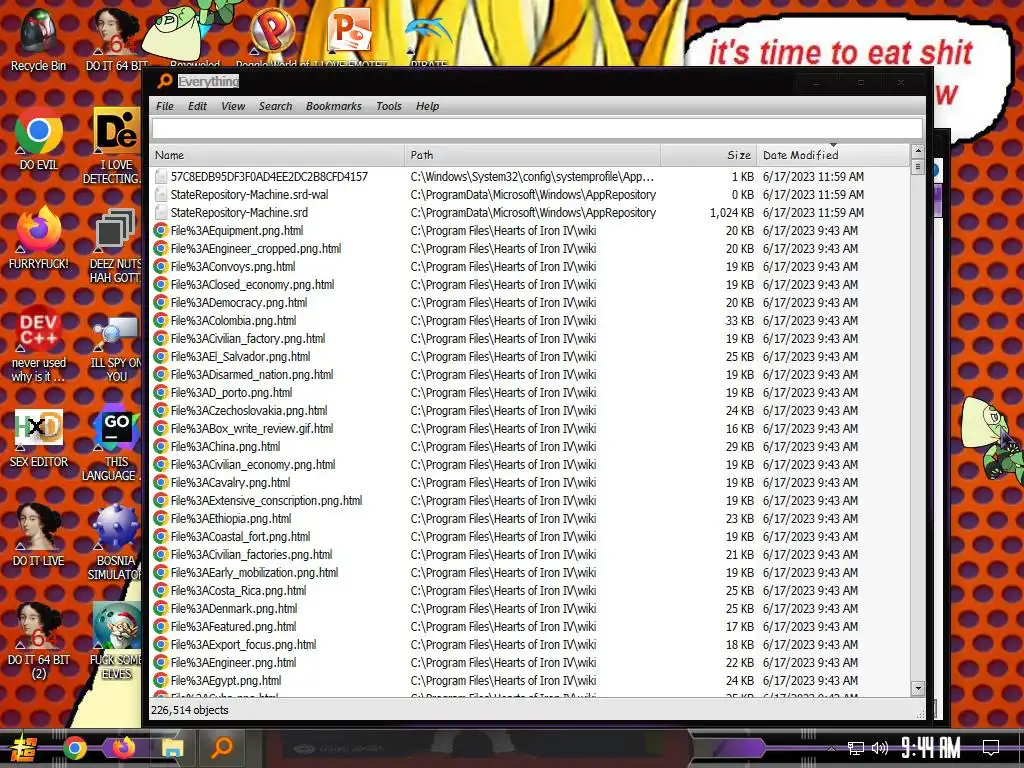Open the Recycle Bin desktop icon
Viewport: 1024px width, 768px height.
(x=38, y=39)
